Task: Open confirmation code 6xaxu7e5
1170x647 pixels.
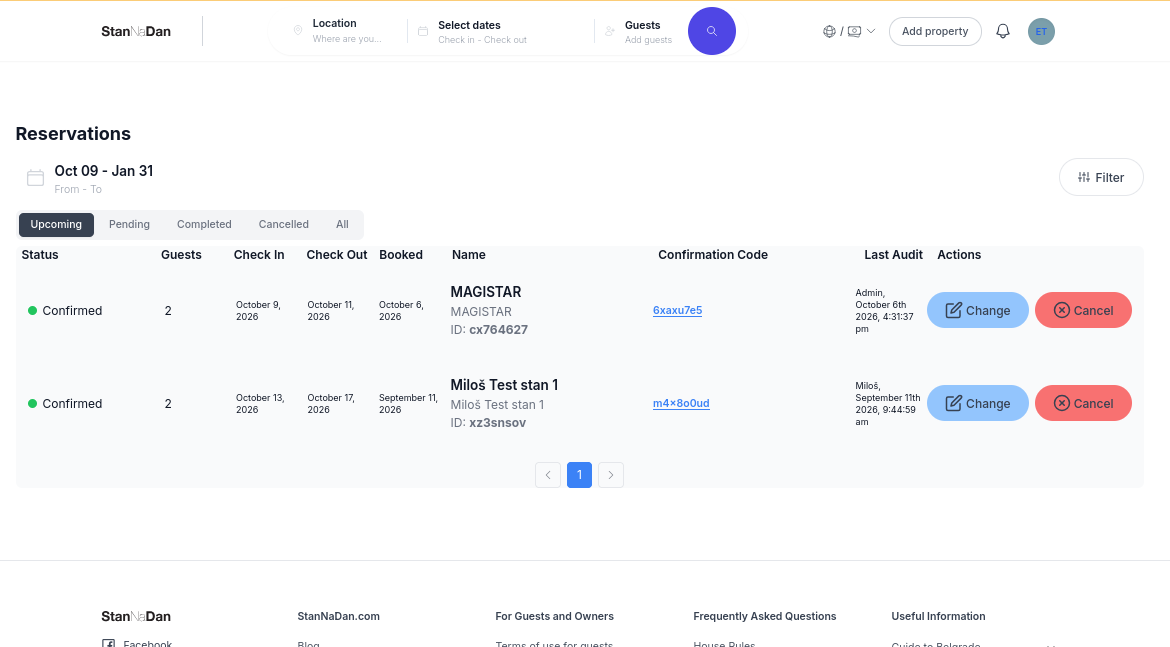Action: (x=678, y=310)
